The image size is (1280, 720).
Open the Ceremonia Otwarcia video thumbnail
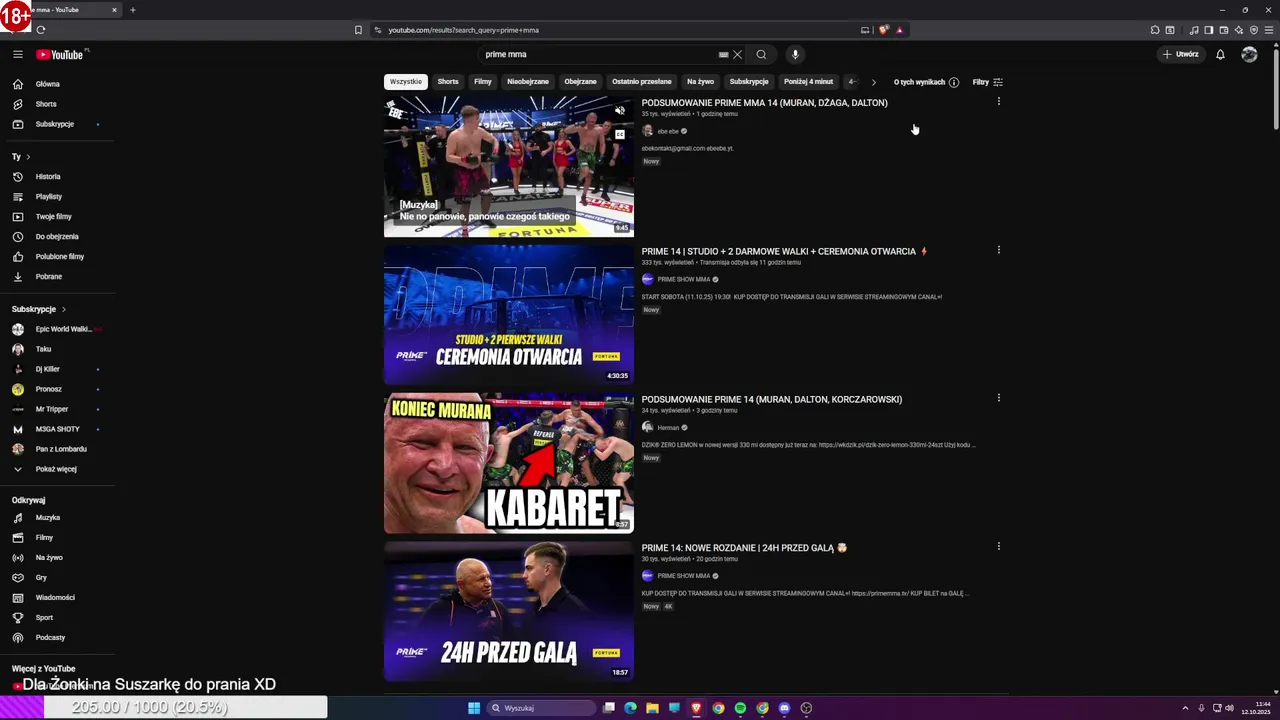(x=509, y=315)
